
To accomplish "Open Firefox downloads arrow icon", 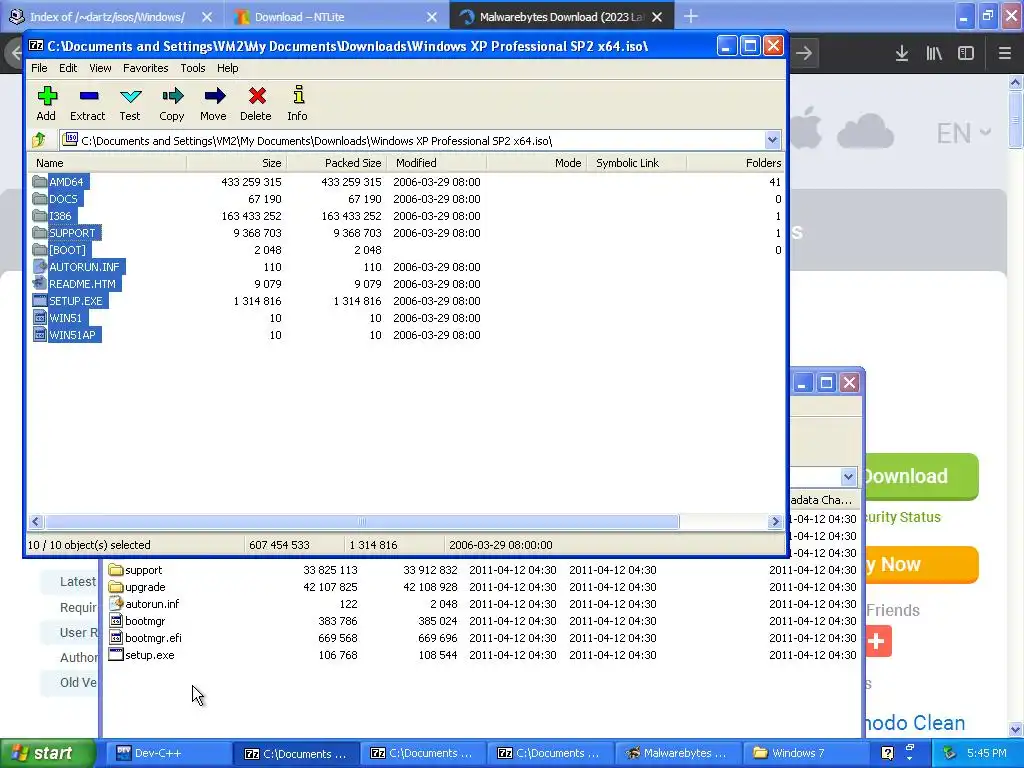I will click(902, 54).
